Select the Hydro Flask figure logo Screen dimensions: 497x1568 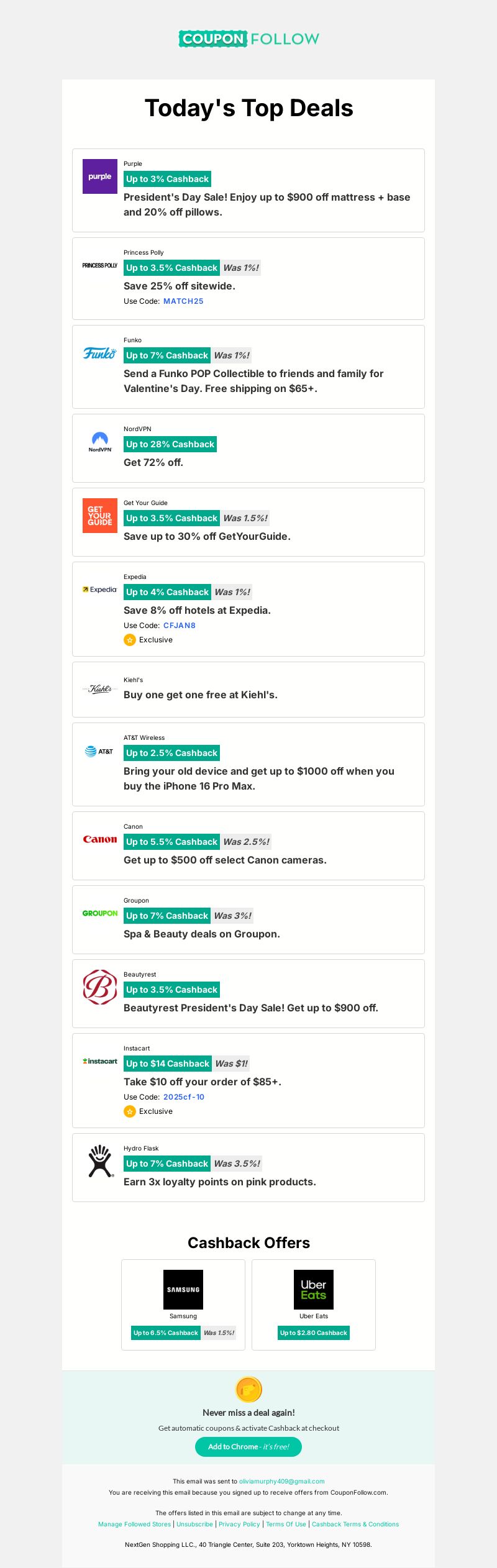100,1161
